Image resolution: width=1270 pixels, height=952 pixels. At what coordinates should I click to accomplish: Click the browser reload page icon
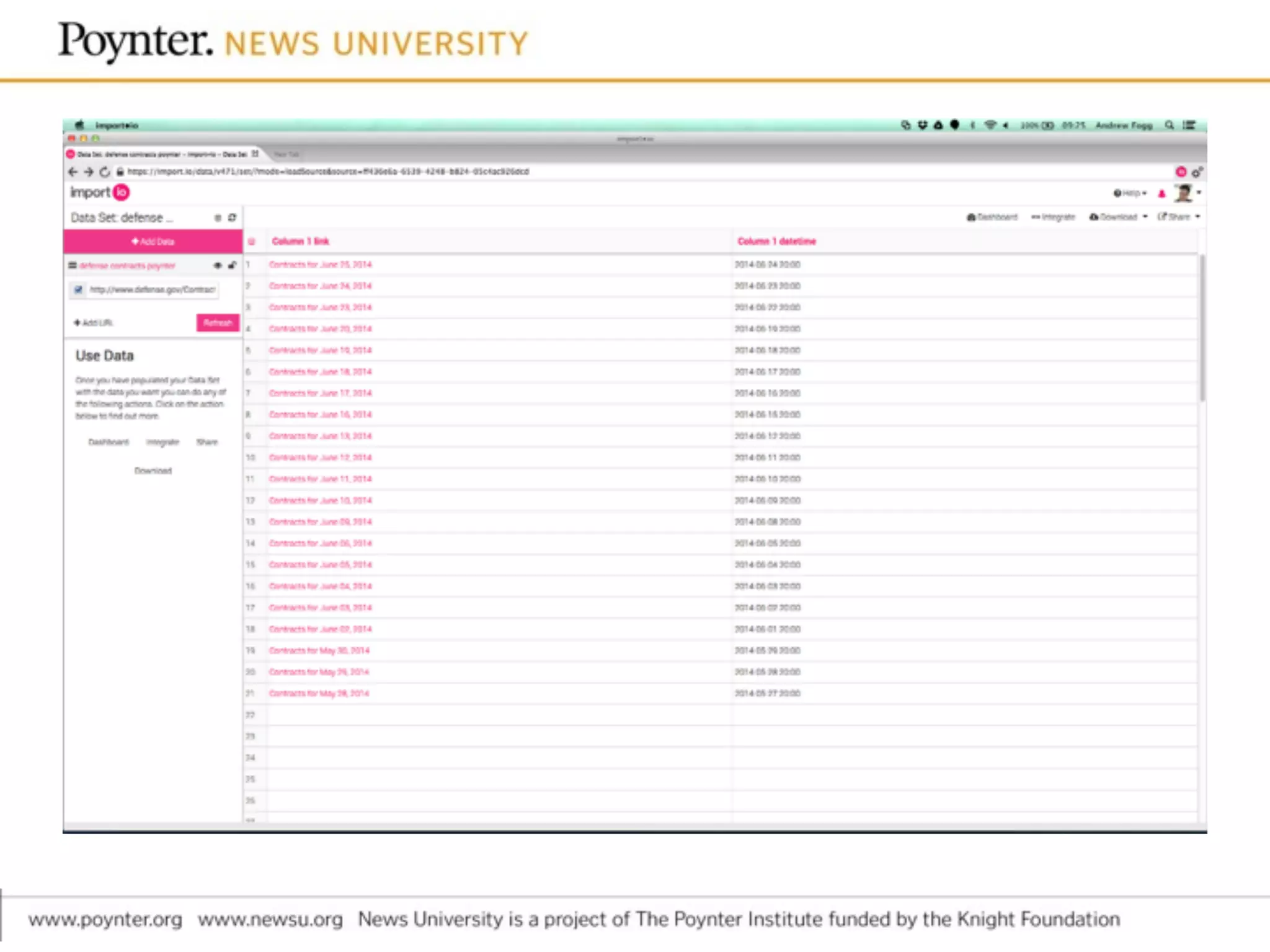point(105,172)
